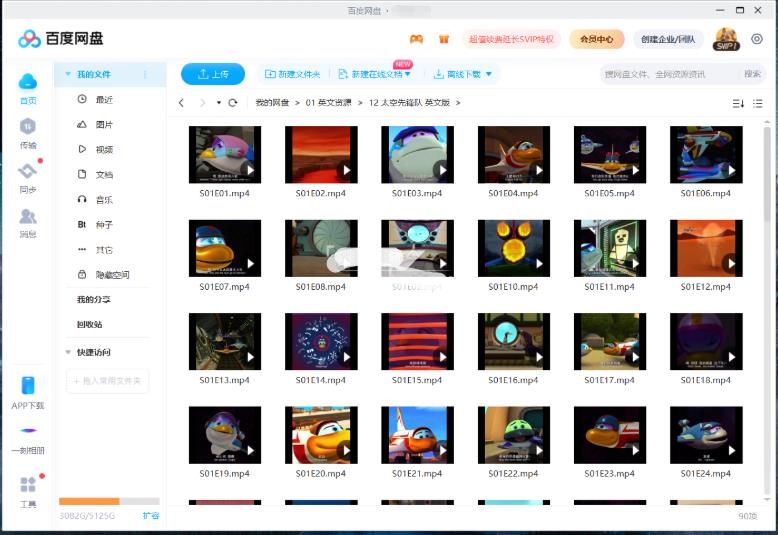Select the S01E06.mp4 thumbnail
778x535 pixels.
[706, 155]
